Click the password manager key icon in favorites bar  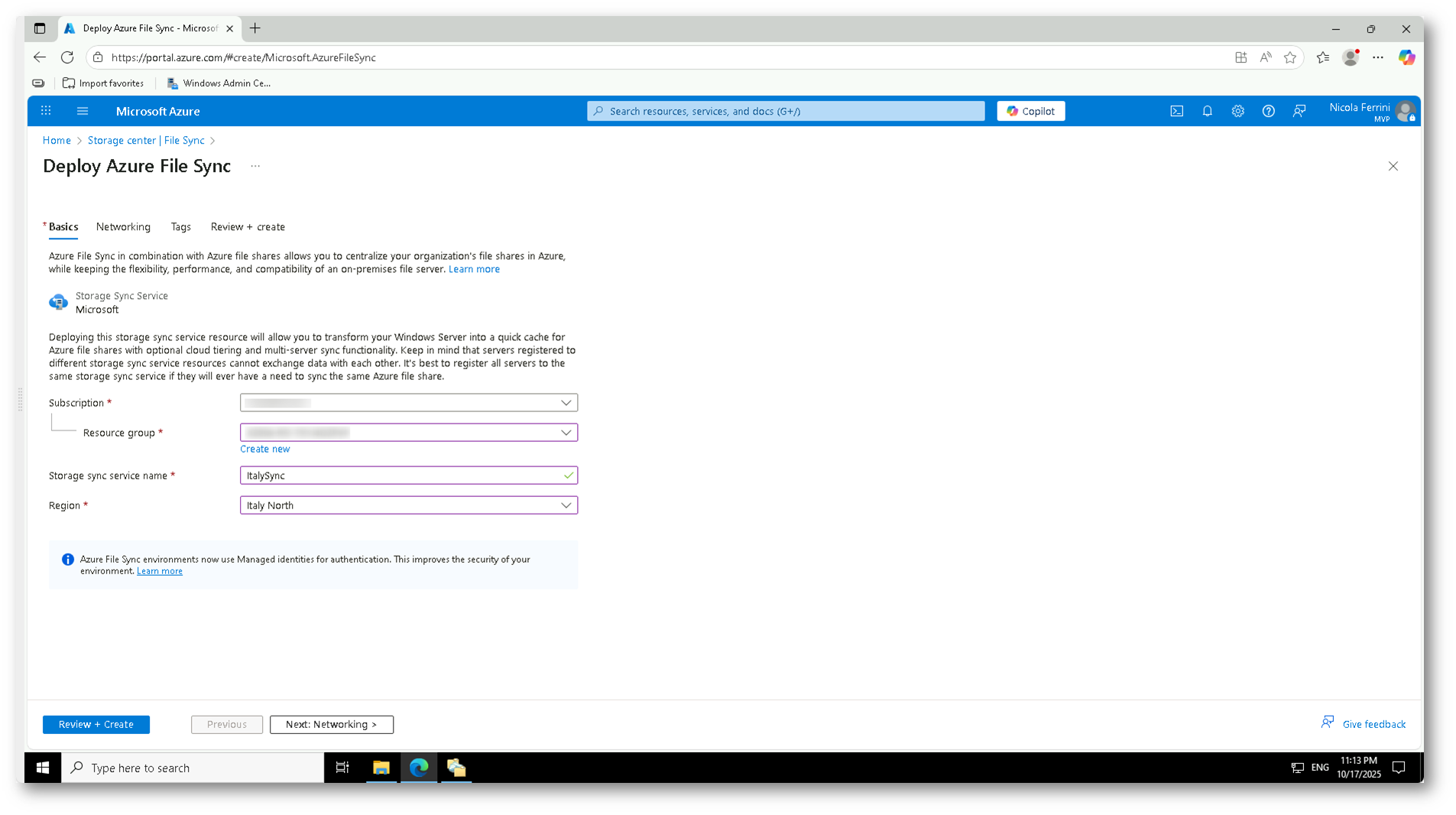38,83
